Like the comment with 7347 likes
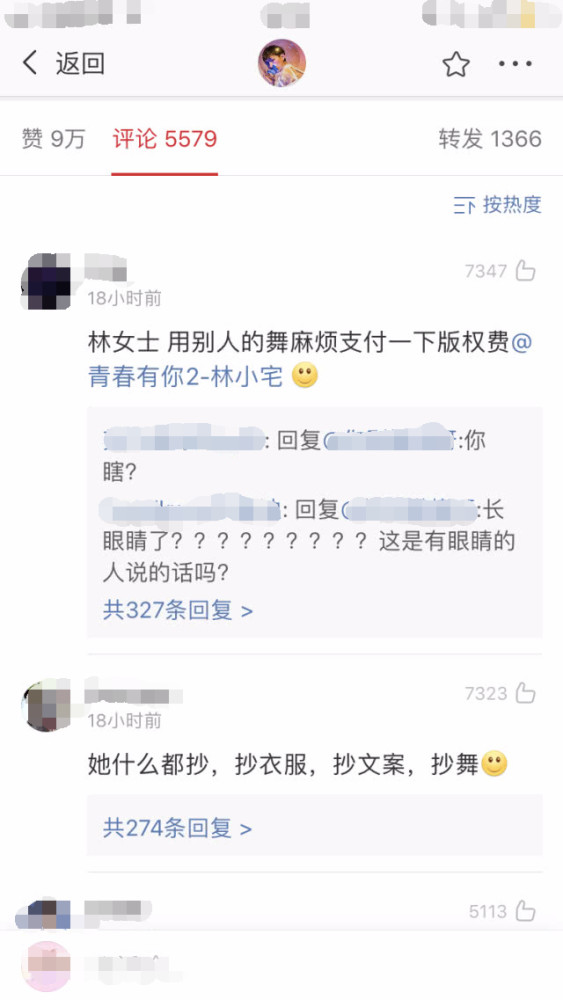This screenshot has width=563, height=1000. [525, 270]
